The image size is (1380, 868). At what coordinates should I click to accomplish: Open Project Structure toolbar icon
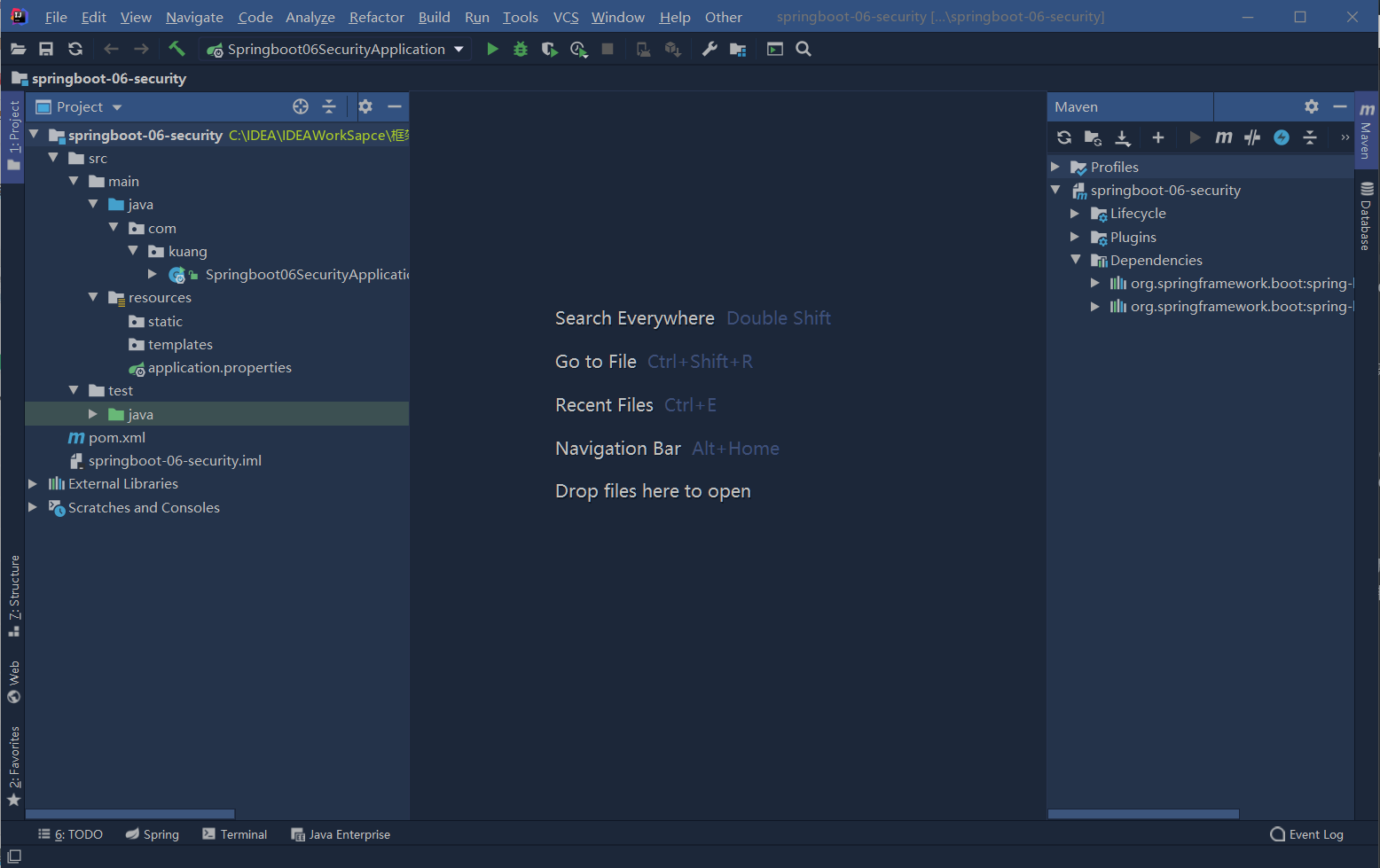(x=738, y=50)
